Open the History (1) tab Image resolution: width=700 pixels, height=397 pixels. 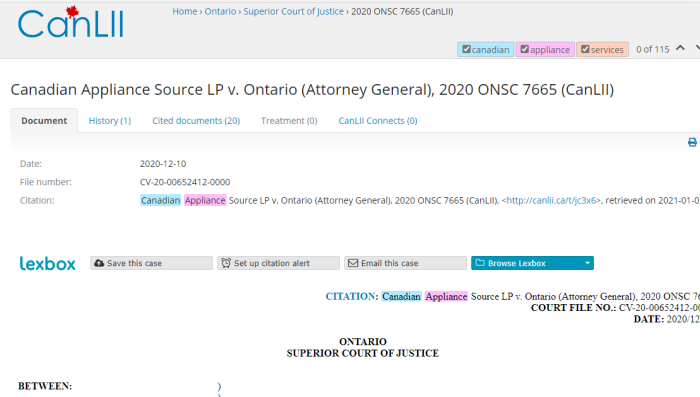tap(110, 121)
